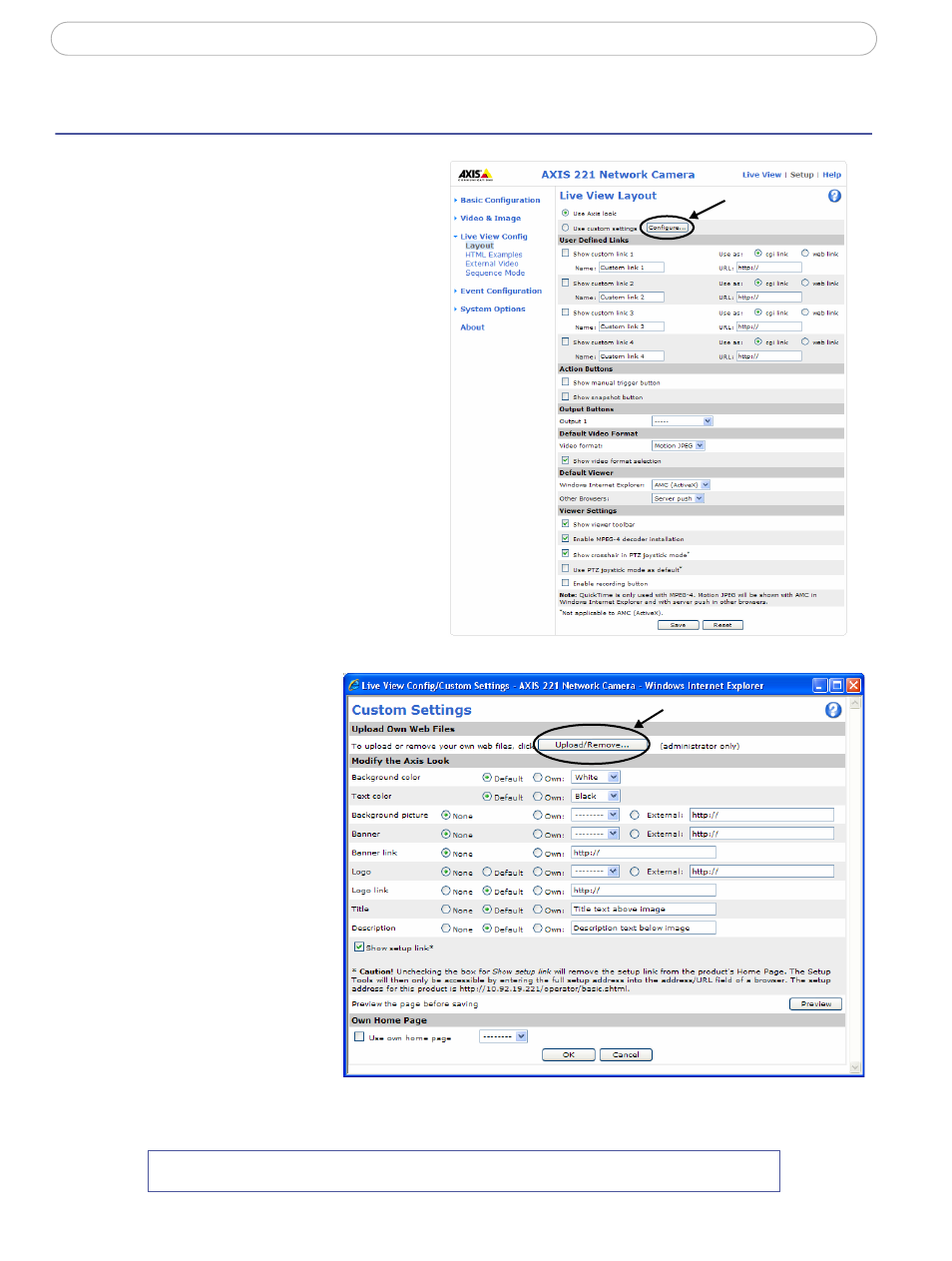Open Logo Own file dropdown
The image size is (952, 1261).
pyautogui.click(x=596, y=872)
